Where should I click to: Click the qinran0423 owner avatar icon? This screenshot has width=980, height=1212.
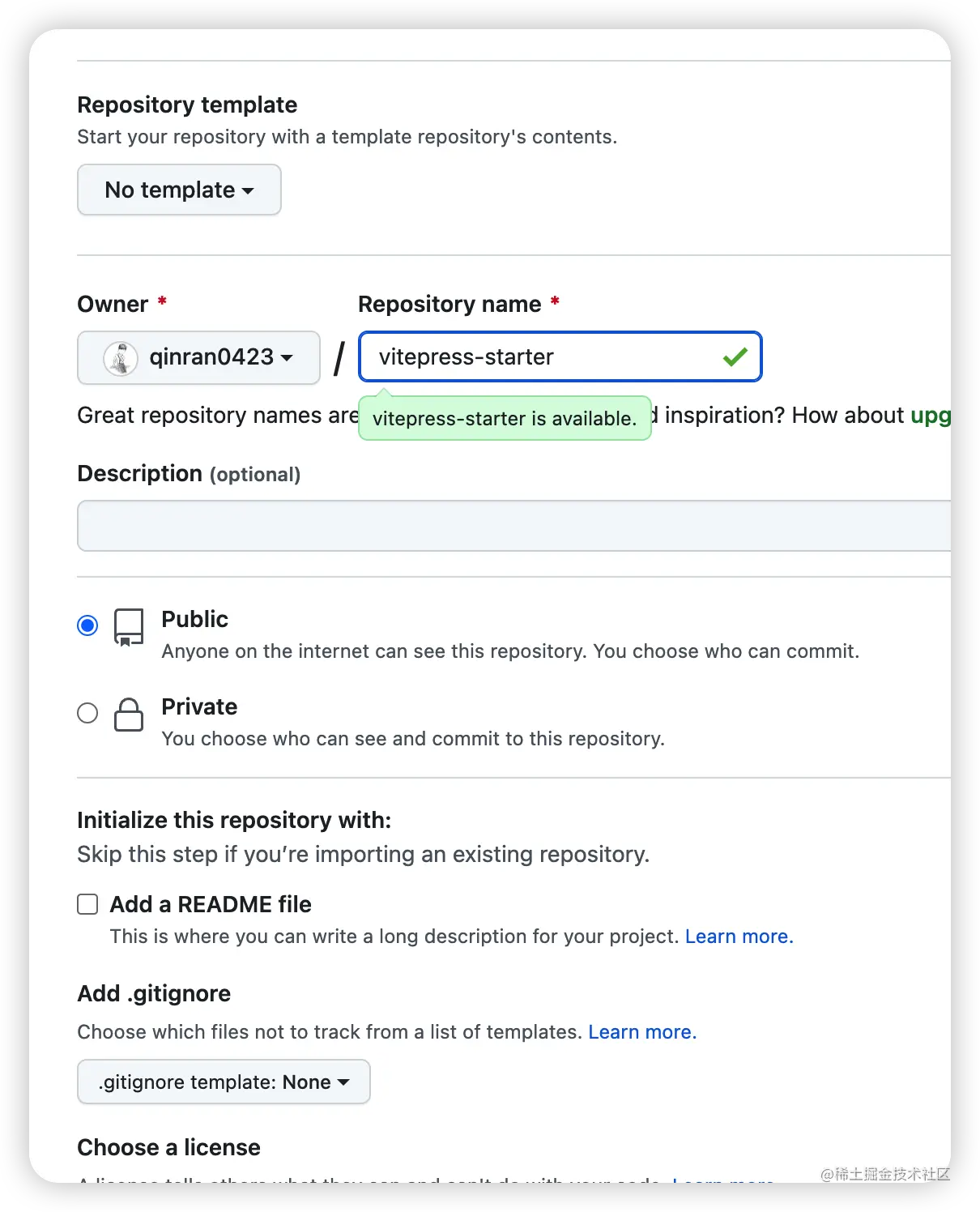point(121,358)
